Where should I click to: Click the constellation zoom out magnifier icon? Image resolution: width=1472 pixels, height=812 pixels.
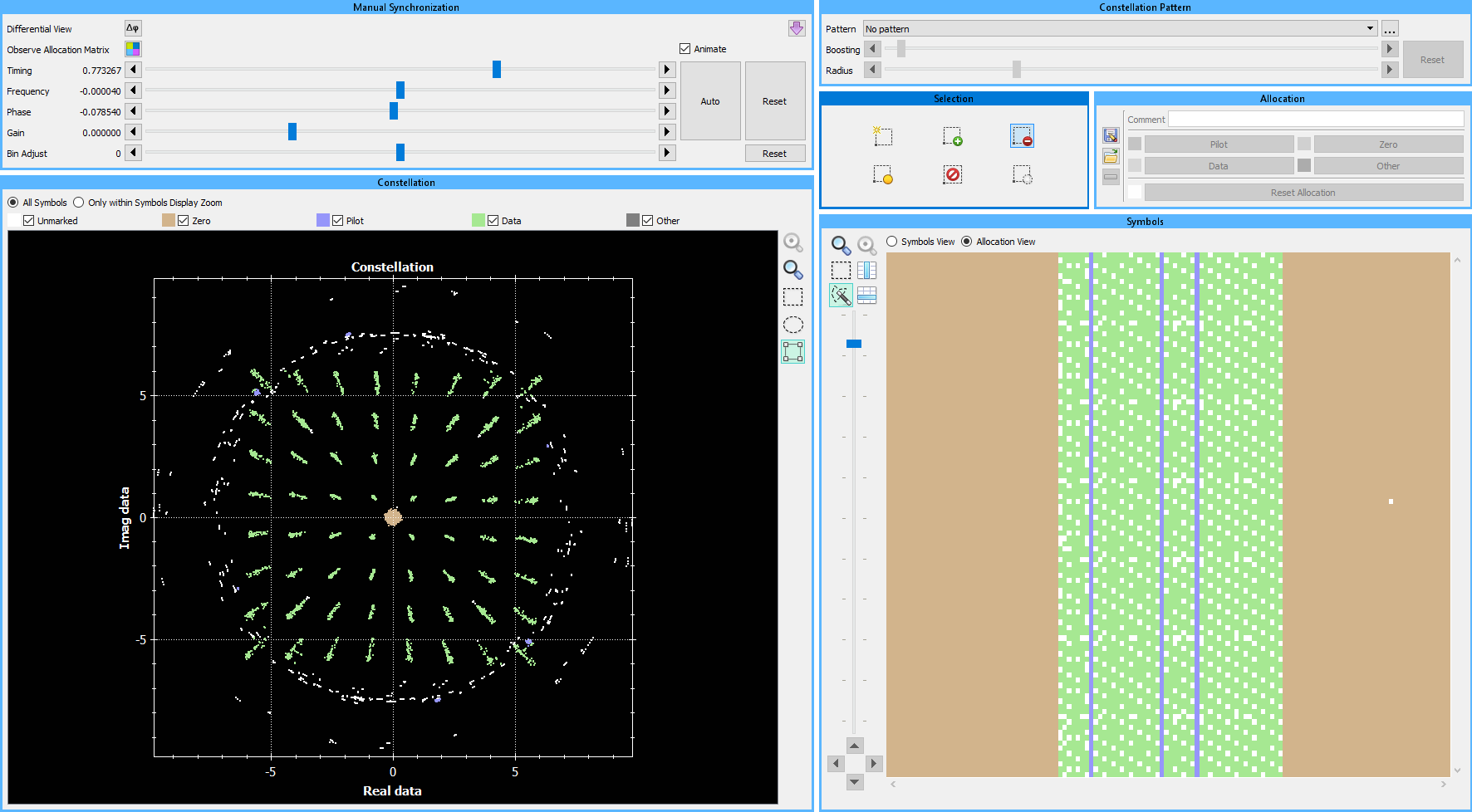tap(793, 242)
